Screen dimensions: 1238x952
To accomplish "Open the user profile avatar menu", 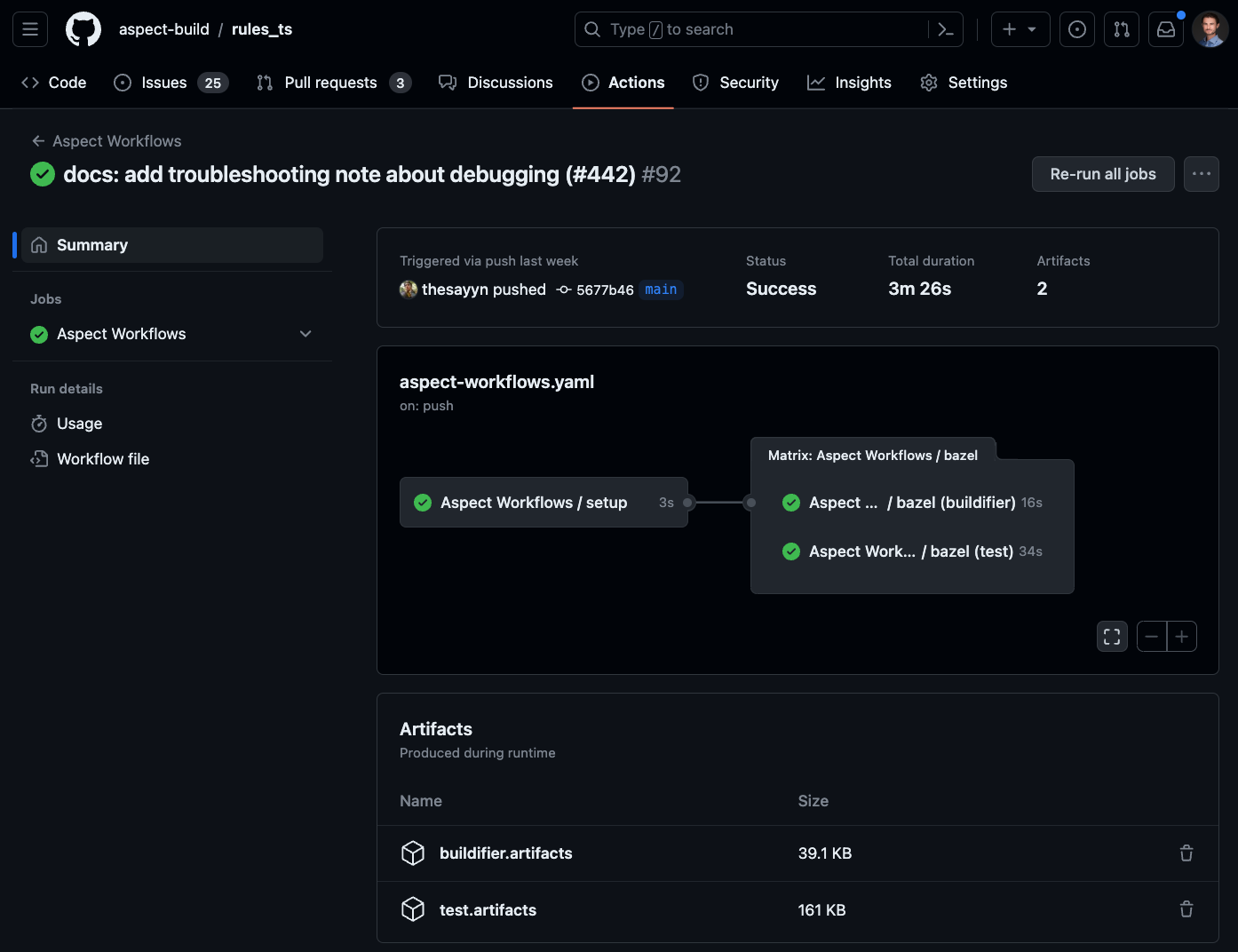I will 1210,29.
